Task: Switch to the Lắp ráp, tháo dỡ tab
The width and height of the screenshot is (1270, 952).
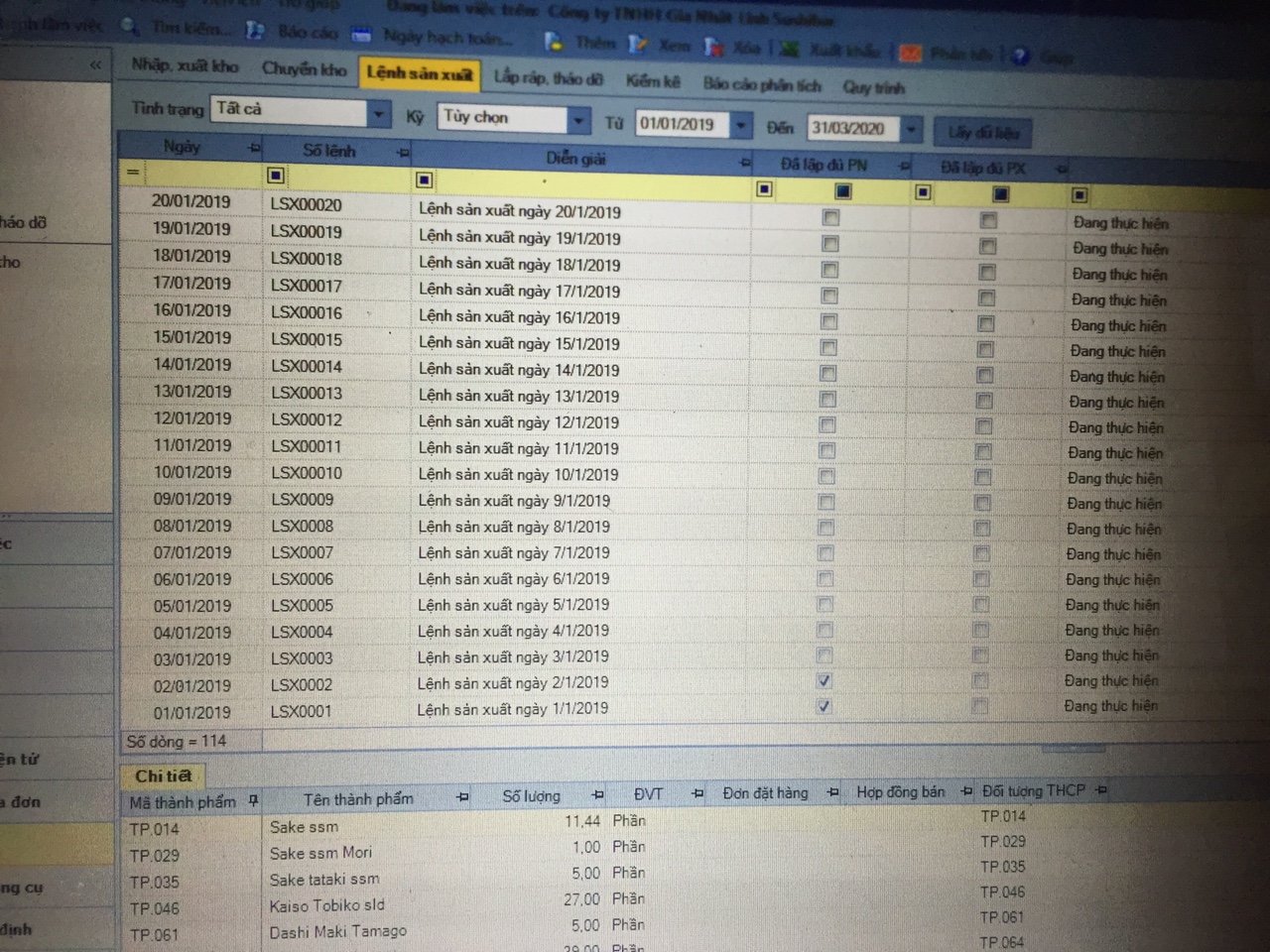Action: [x=549, y=77]
